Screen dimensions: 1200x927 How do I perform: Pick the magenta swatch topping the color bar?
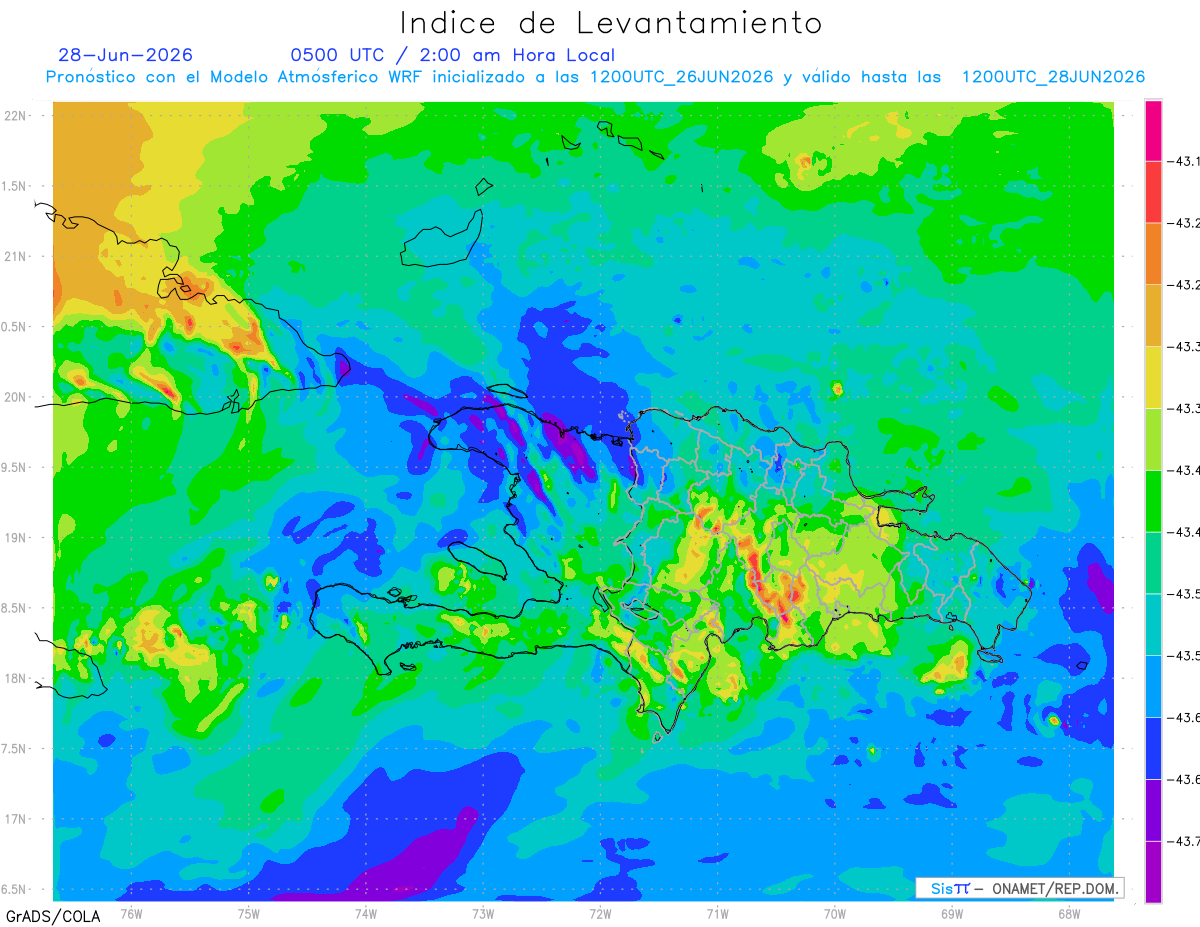point(1153,131)
